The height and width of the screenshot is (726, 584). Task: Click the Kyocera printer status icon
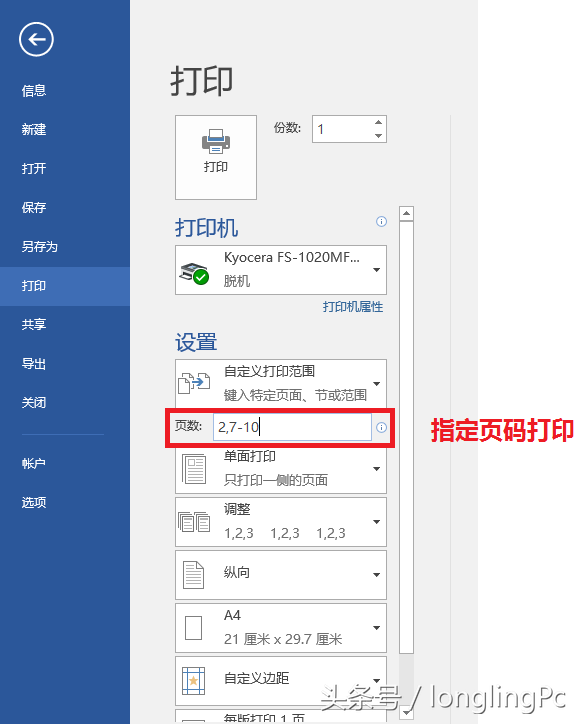tap(195, 273)
